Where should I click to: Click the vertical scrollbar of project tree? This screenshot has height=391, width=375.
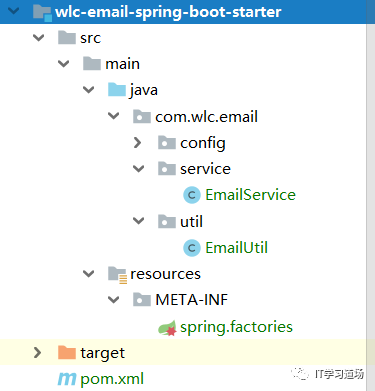(x=370, y=195)
